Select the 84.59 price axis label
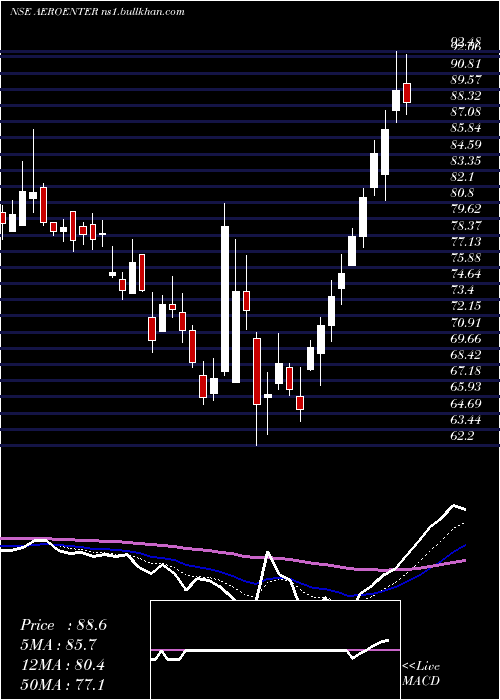 click(x=466, y=144)
